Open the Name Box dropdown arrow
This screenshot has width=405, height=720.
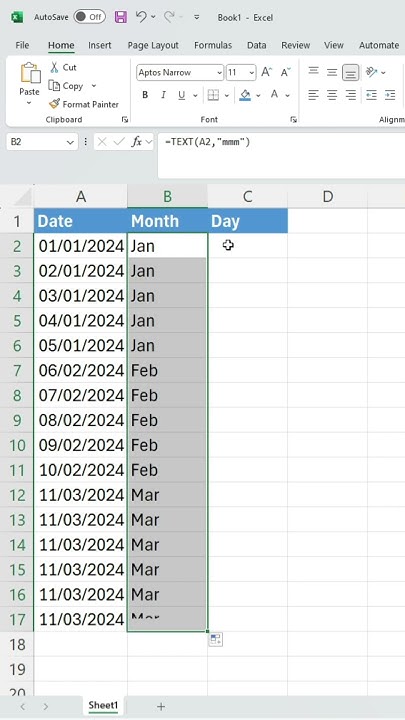tap(70, 142)
